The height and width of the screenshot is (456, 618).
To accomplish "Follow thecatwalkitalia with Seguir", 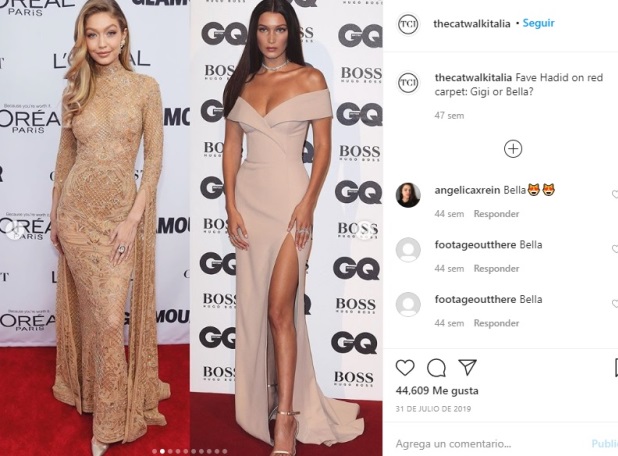I will 538,23.
